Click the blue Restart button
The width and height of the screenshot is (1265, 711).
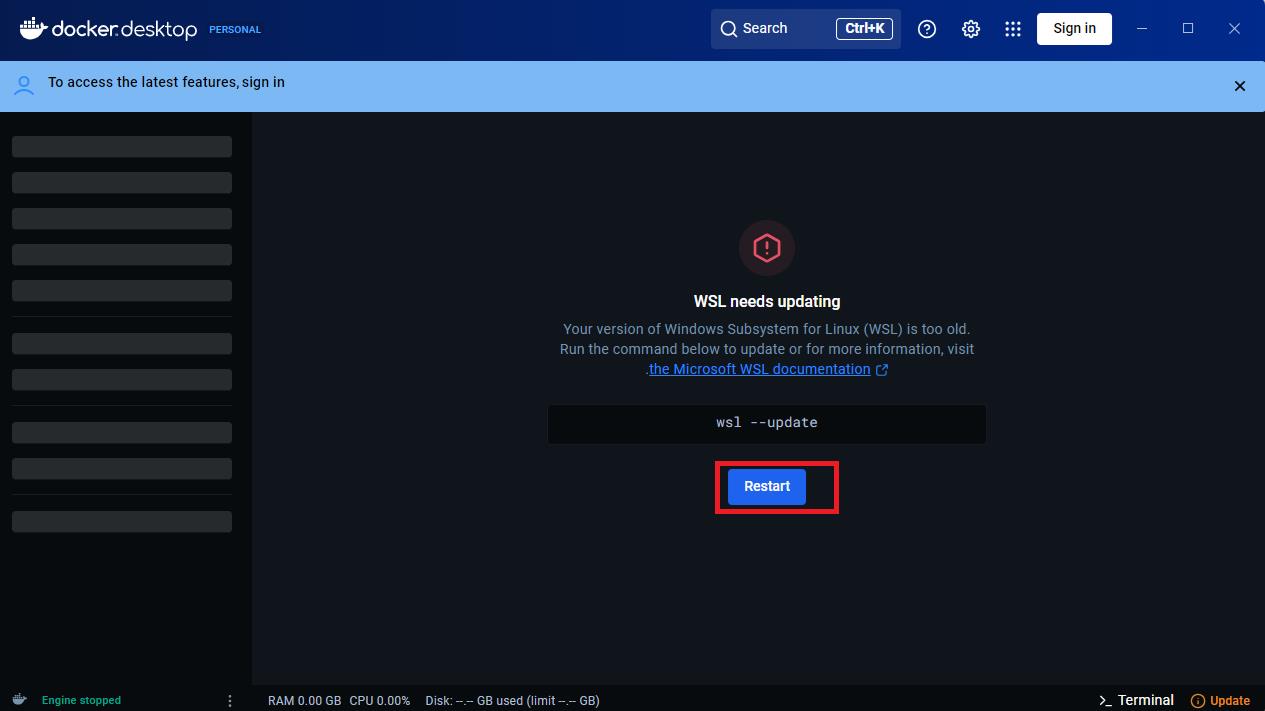click(767, 486)
